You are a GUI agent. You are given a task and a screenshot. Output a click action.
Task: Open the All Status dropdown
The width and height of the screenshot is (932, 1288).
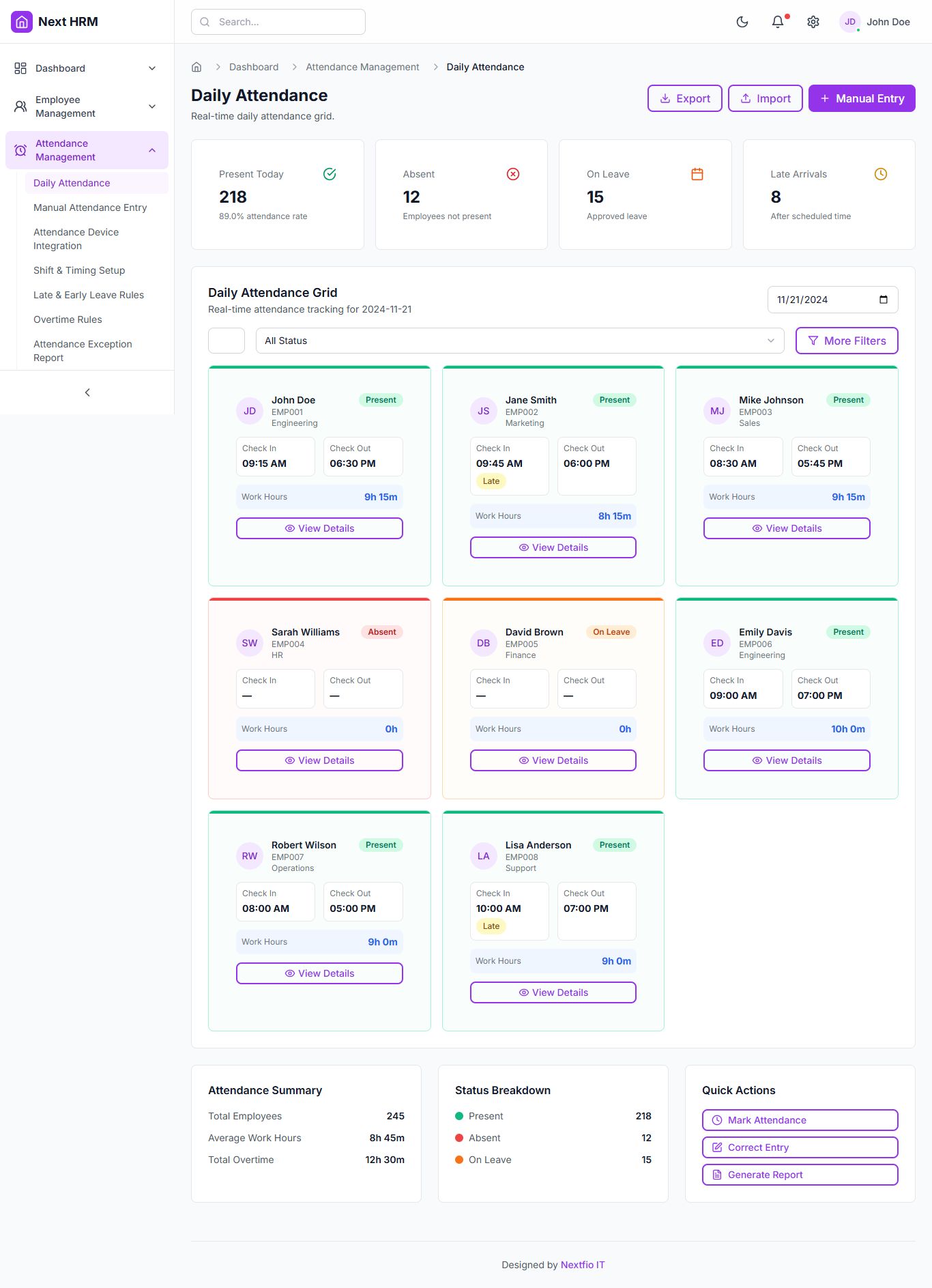[x=519, y=341]
